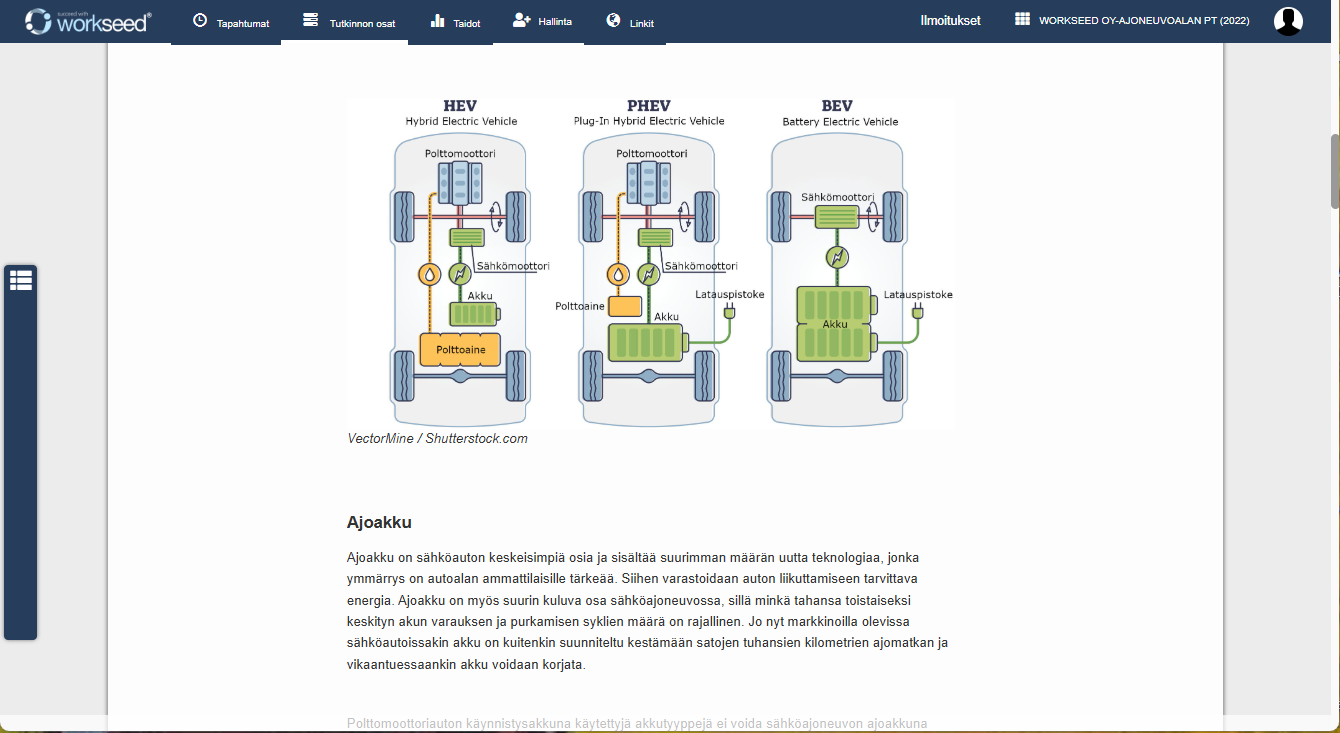Image resolution: width=1340 pixels, height=733 pixels.
Task: Open Ilmoitukset notifications
Action: (950, 21)
